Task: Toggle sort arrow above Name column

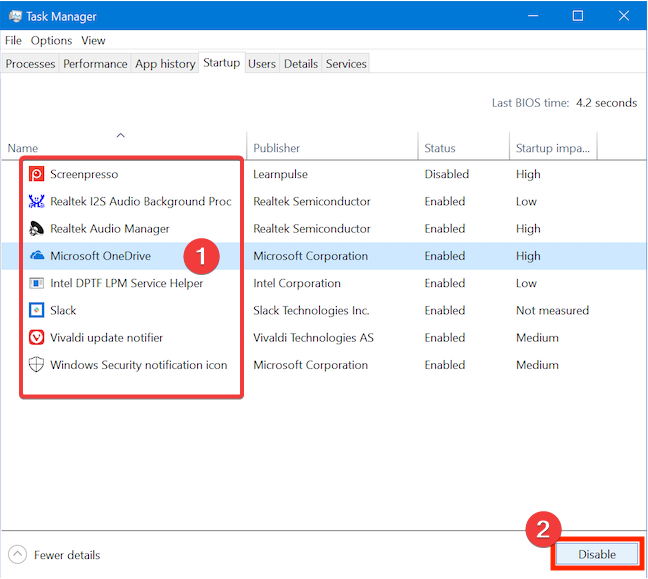Action: pos(121,135)
